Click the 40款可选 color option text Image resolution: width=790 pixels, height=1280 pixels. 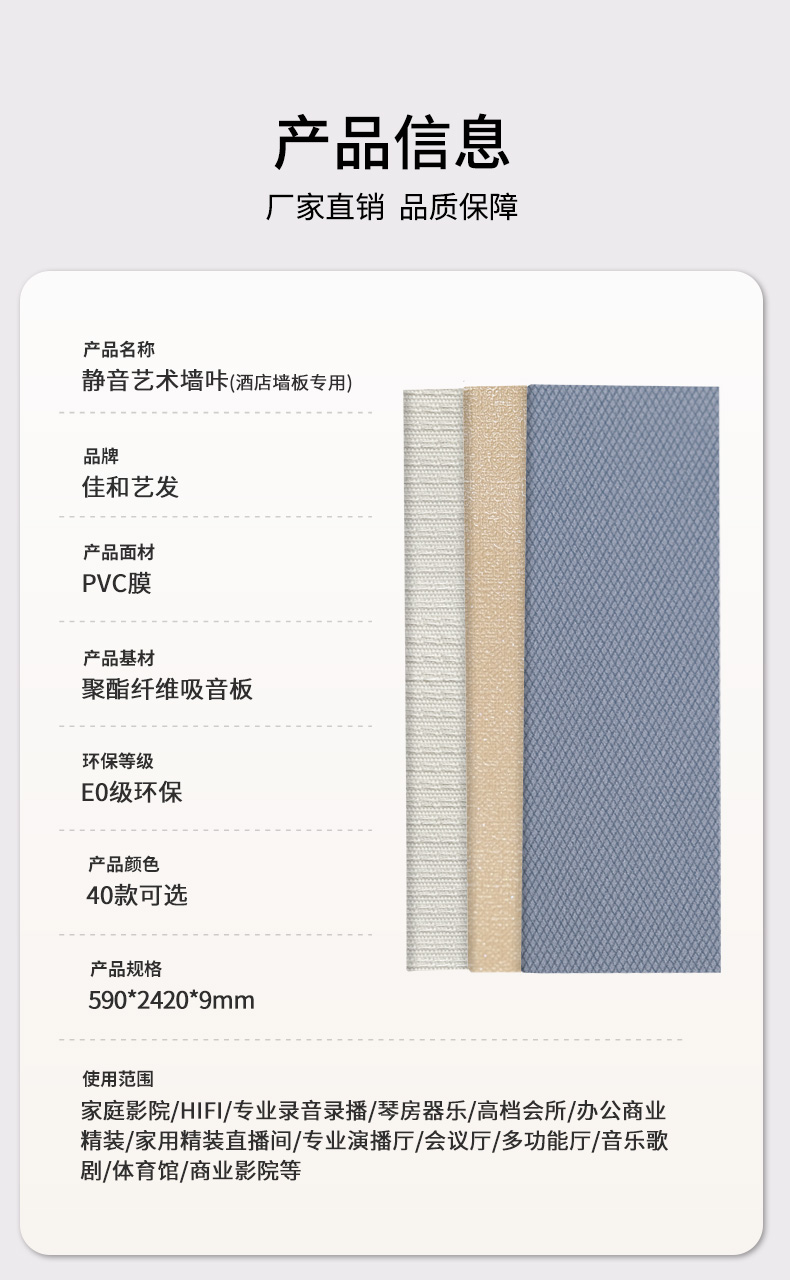click(137, 895)
